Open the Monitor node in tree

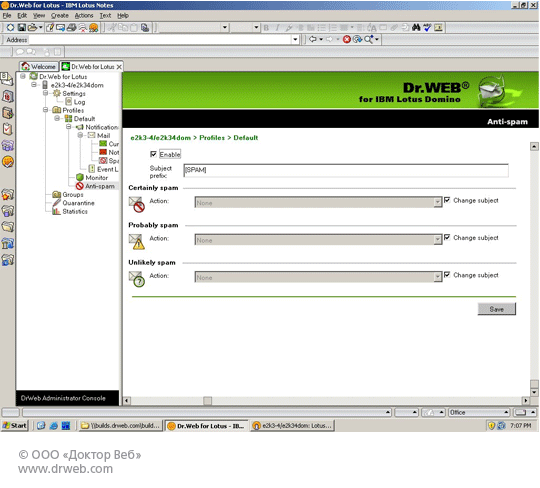point(96,178)
